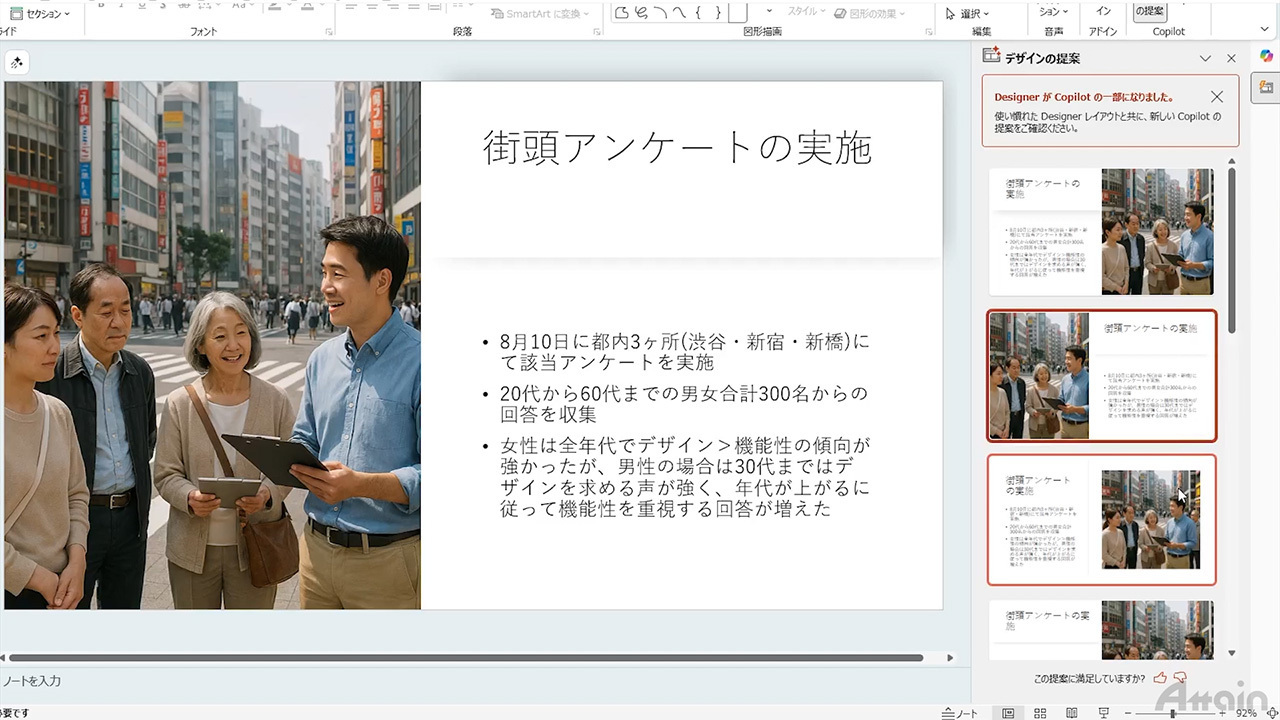
Task: Switch to reading view
Action: click(1071, 713)
